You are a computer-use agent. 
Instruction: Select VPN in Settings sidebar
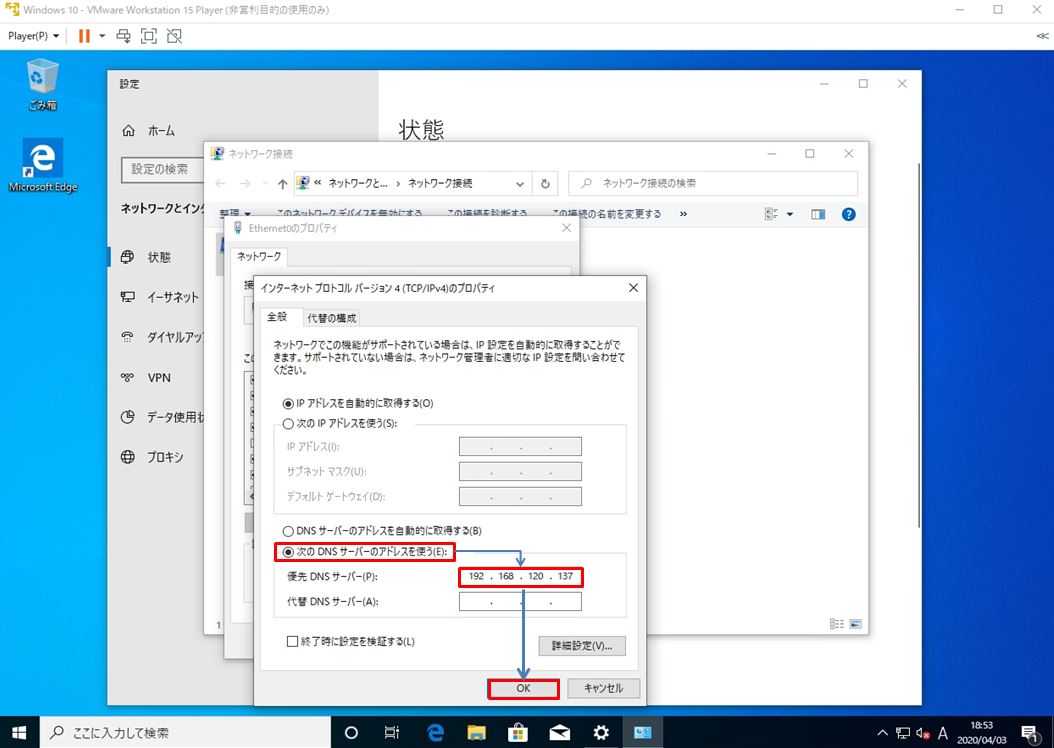tap(146, 377)
